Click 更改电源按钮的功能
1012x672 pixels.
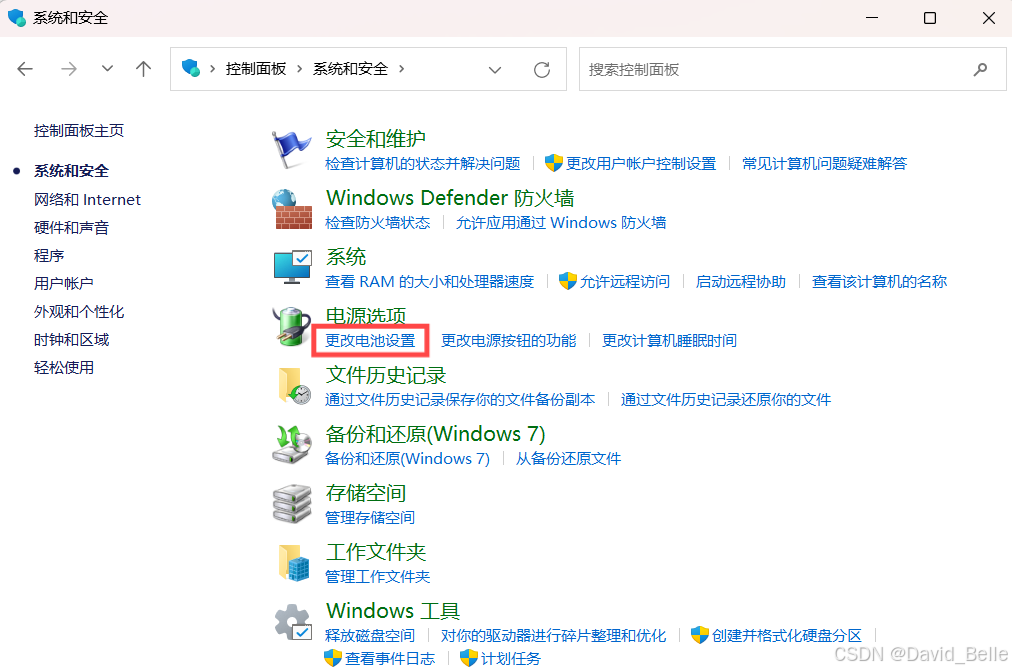point(509,341)
